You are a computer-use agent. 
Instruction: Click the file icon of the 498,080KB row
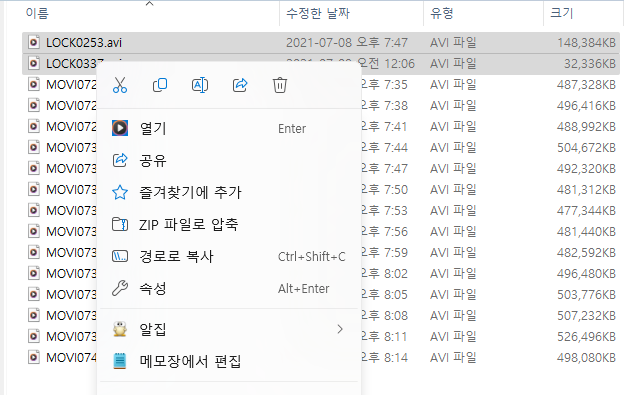(34, 357)
